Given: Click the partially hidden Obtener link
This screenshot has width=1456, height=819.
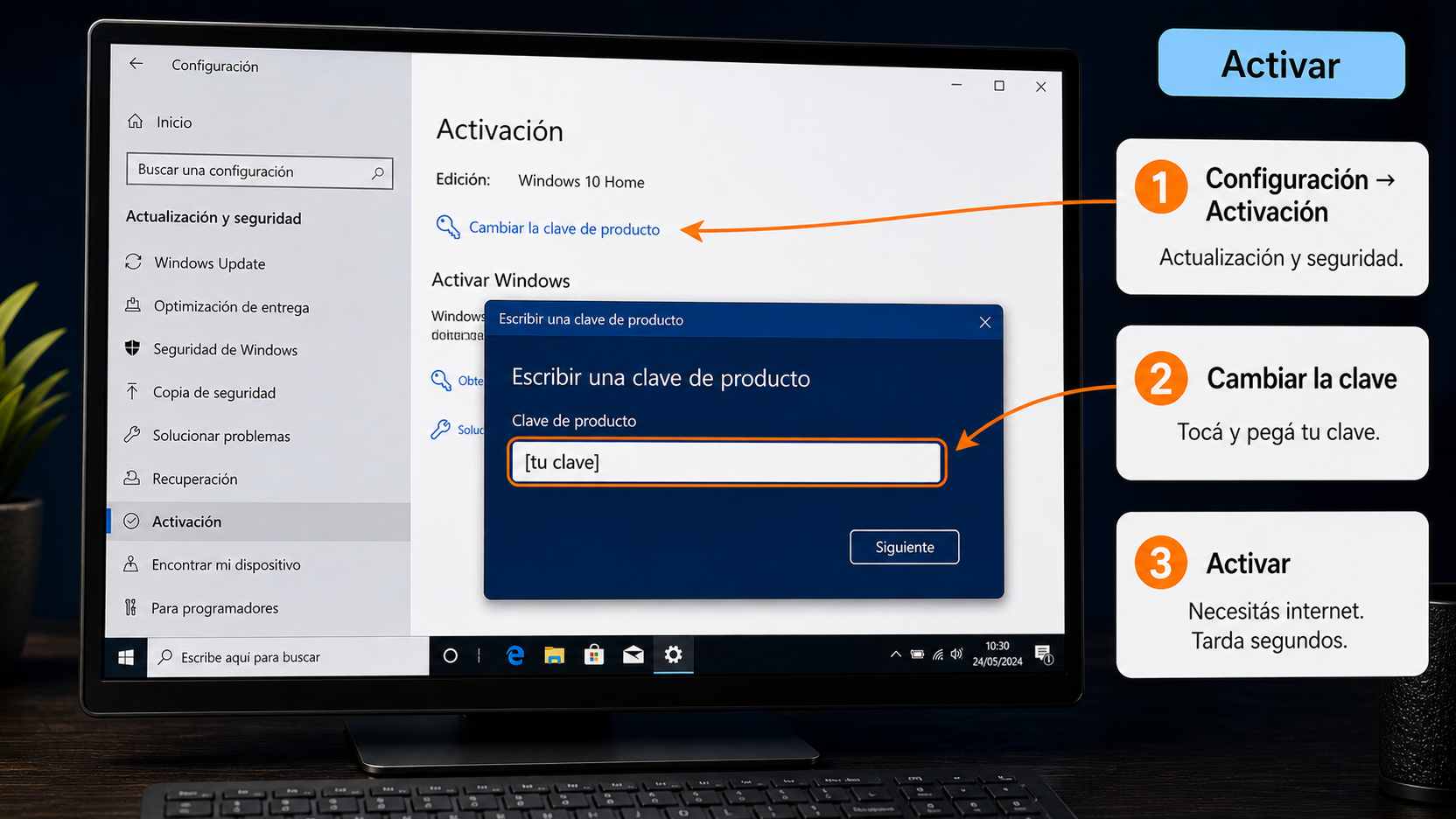Looking at the screenshot, I should [470, 381].
